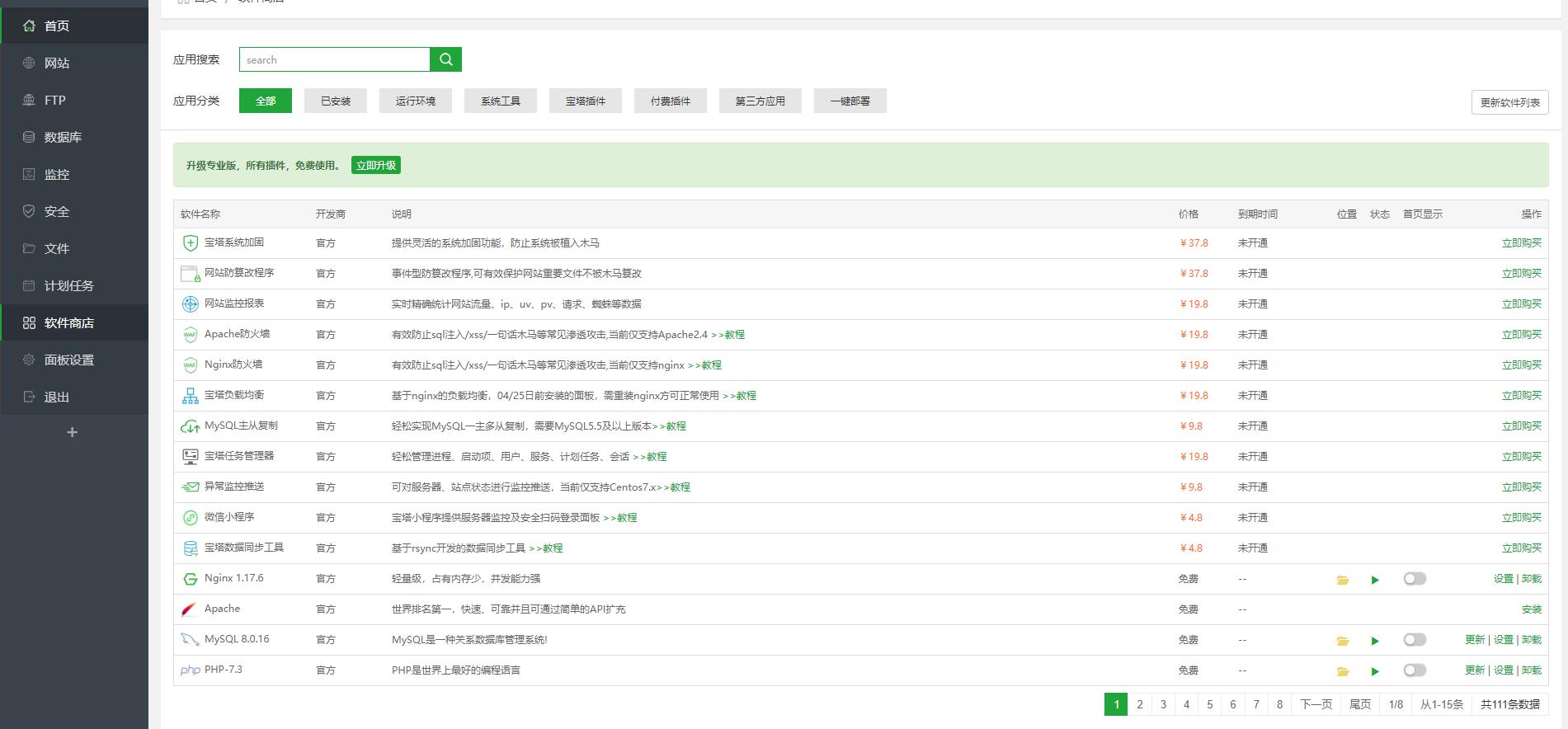Click 退出 in the sidebar

(x=74, y=397)
